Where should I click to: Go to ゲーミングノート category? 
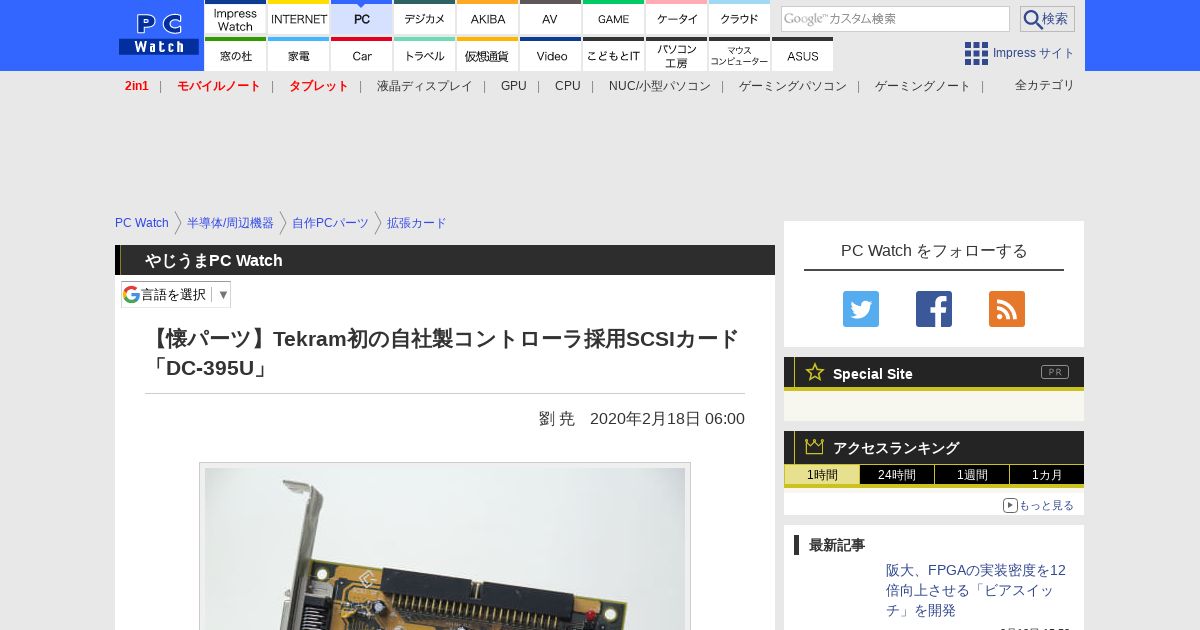[923, 86]
